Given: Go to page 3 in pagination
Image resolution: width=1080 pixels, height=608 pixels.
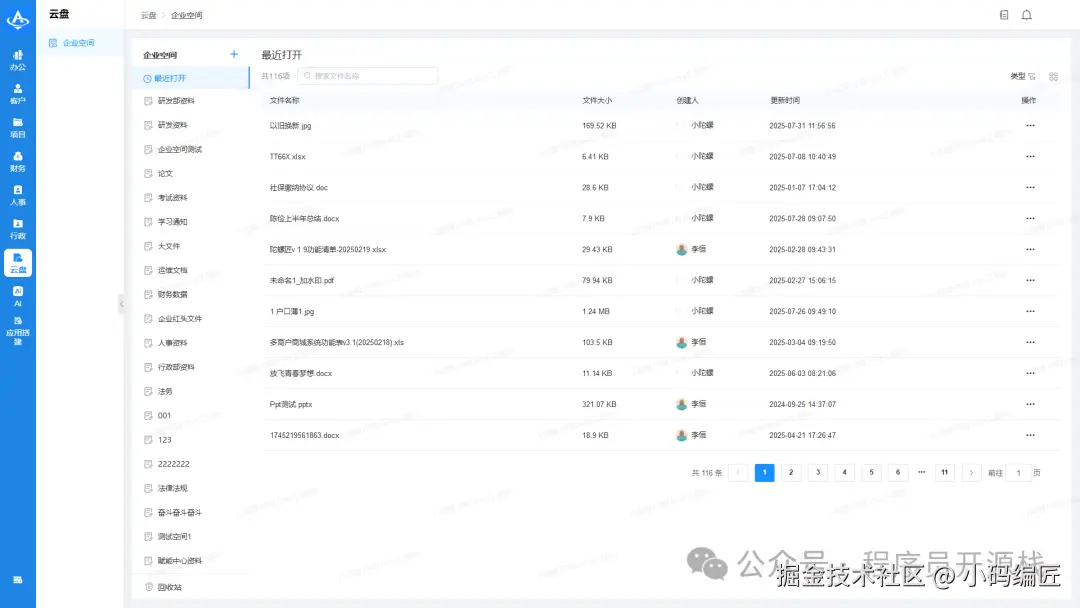Looking at the screenshot, I should [x=818, y=472].
